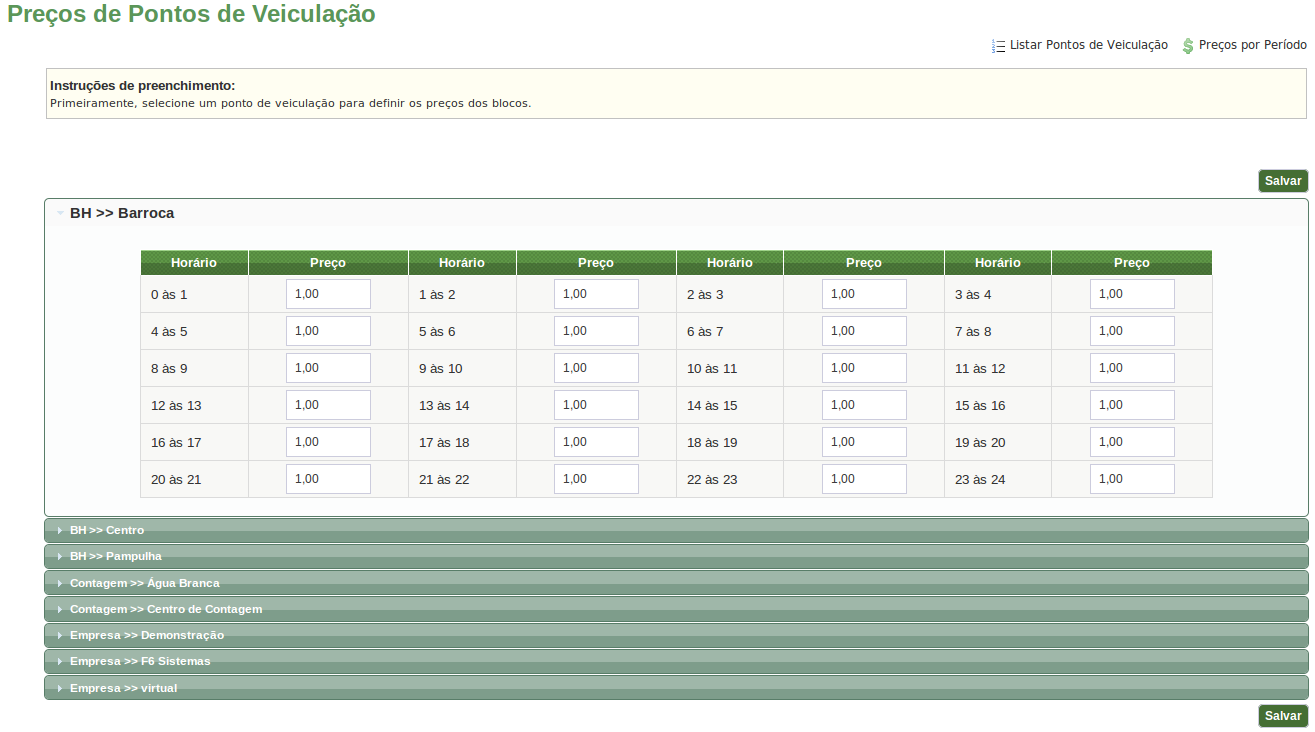Click the '0 às 1' time label
Image resolution: width=1315 pixels, height=732 pixels.
point(169,295)
